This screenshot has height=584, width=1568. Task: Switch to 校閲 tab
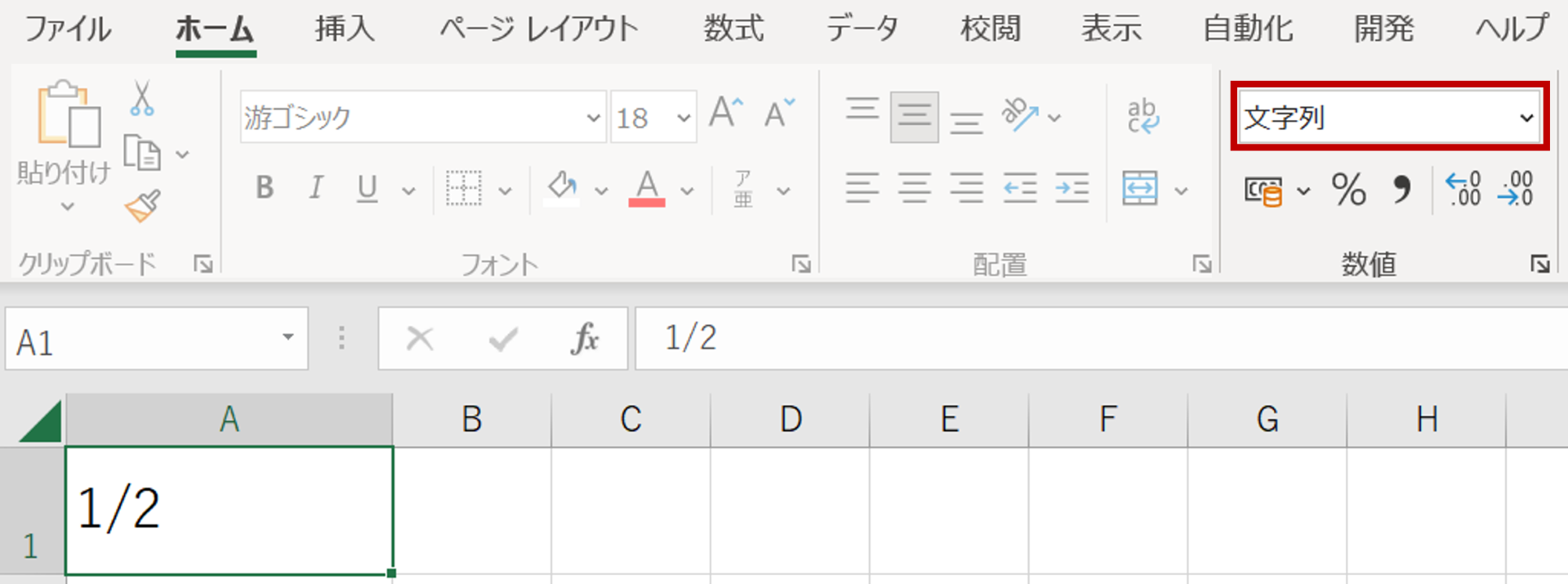coord(991,29)
